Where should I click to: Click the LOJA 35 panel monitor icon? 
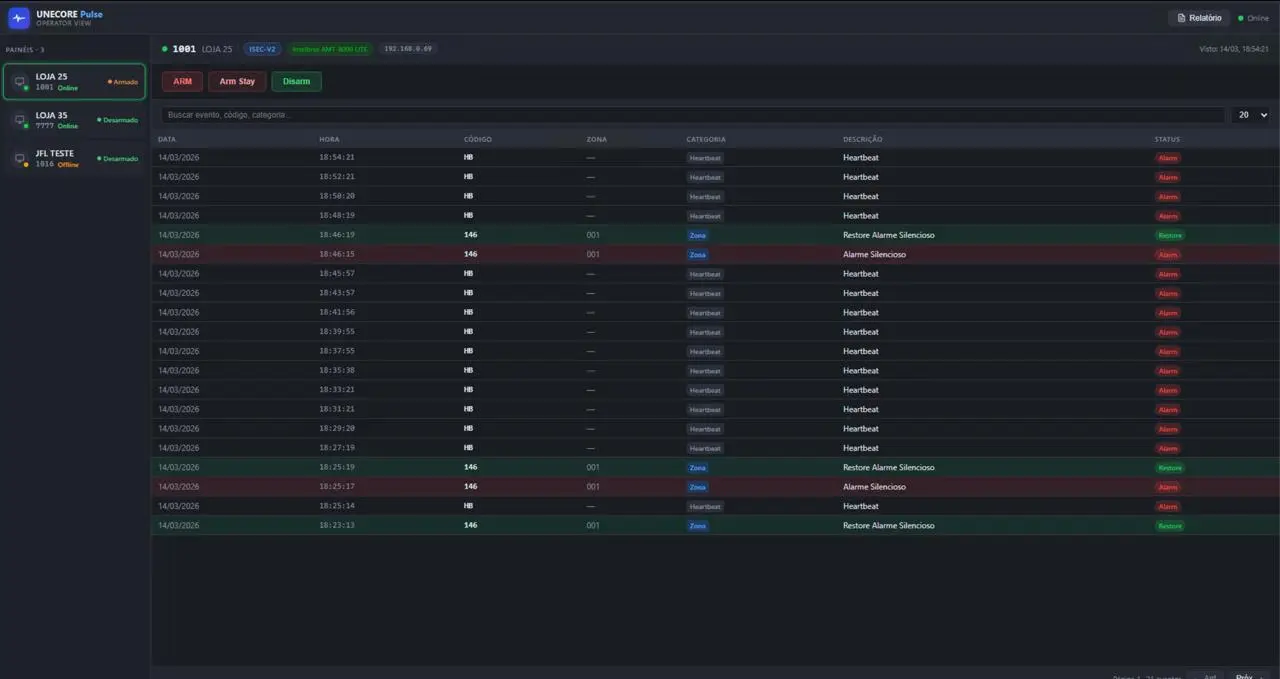pyautogui.click(x=20, y=120)
